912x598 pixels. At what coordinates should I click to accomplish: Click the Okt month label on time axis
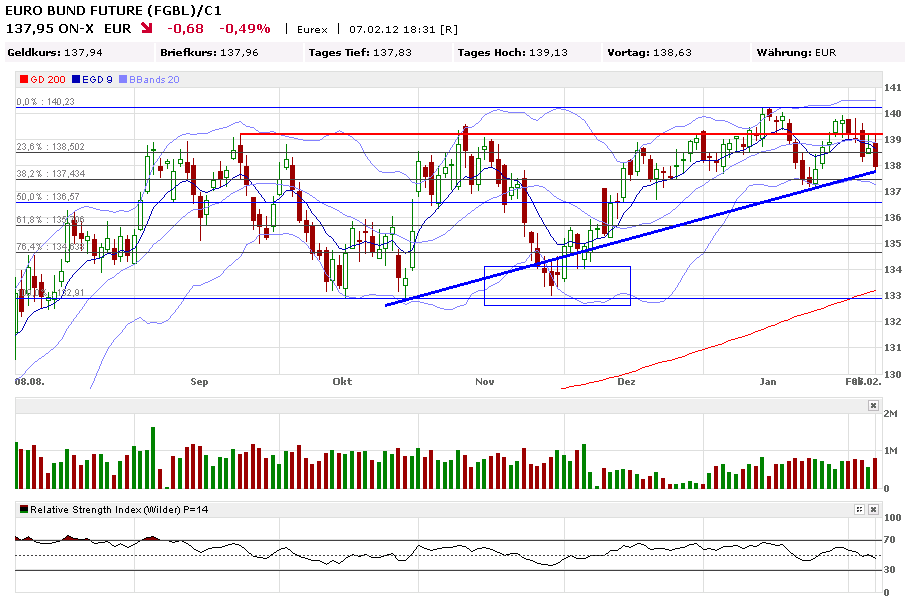click(x=342, y=382)
